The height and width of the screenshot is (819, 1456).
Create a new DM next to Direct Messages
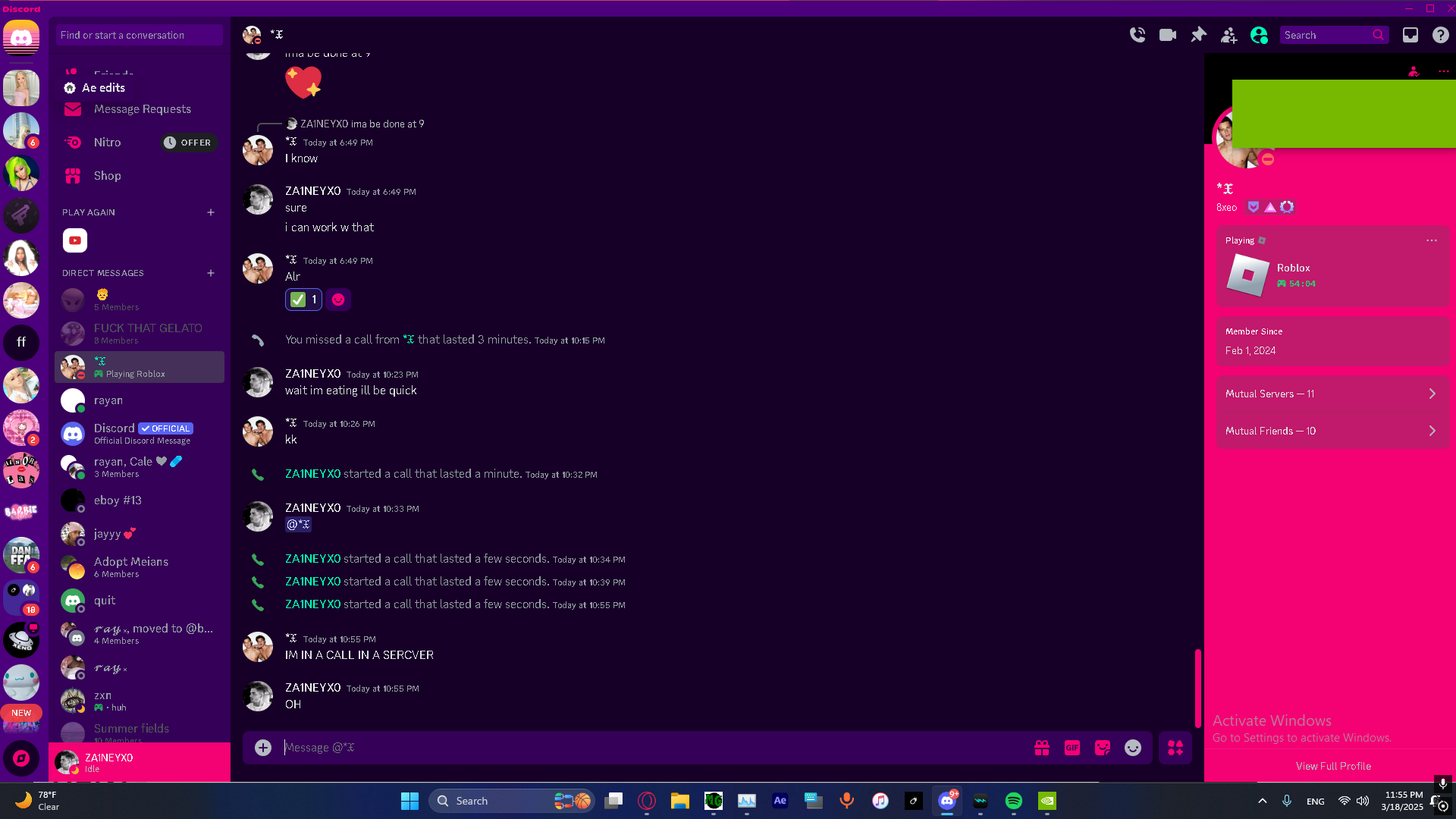tap(211, 273)
